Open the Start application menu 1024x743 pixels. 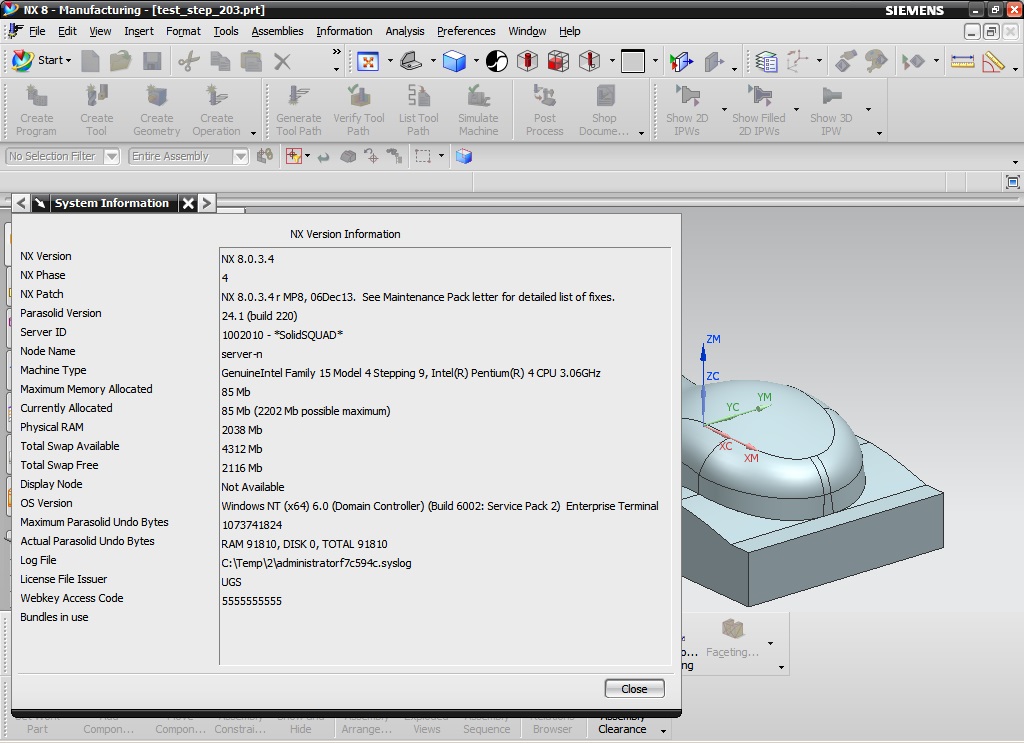pos(41,60)
